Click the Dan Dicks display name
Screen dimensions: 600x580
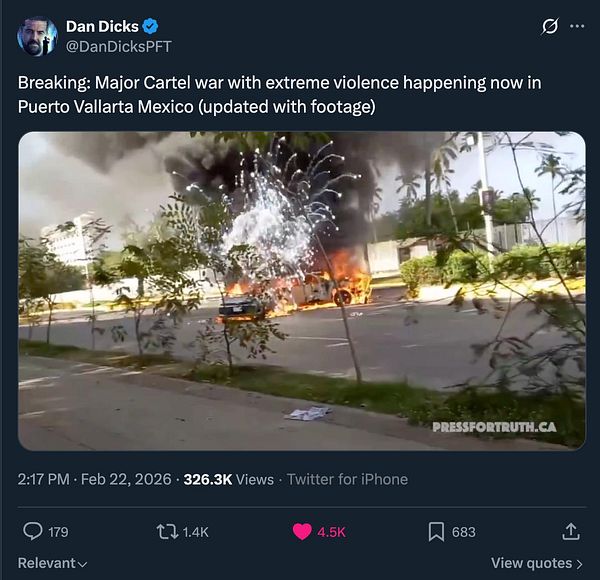[102, 26]
